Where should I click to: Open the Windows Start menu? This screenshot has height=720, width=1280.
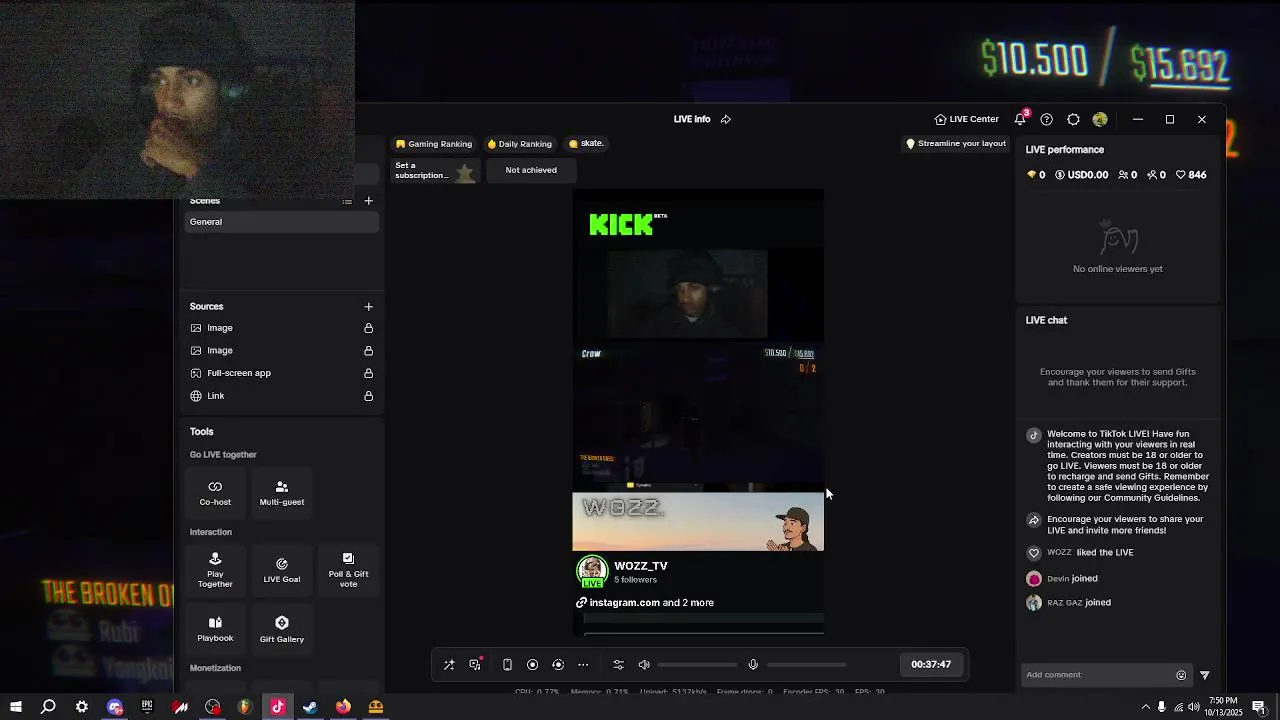pos(16,707)
